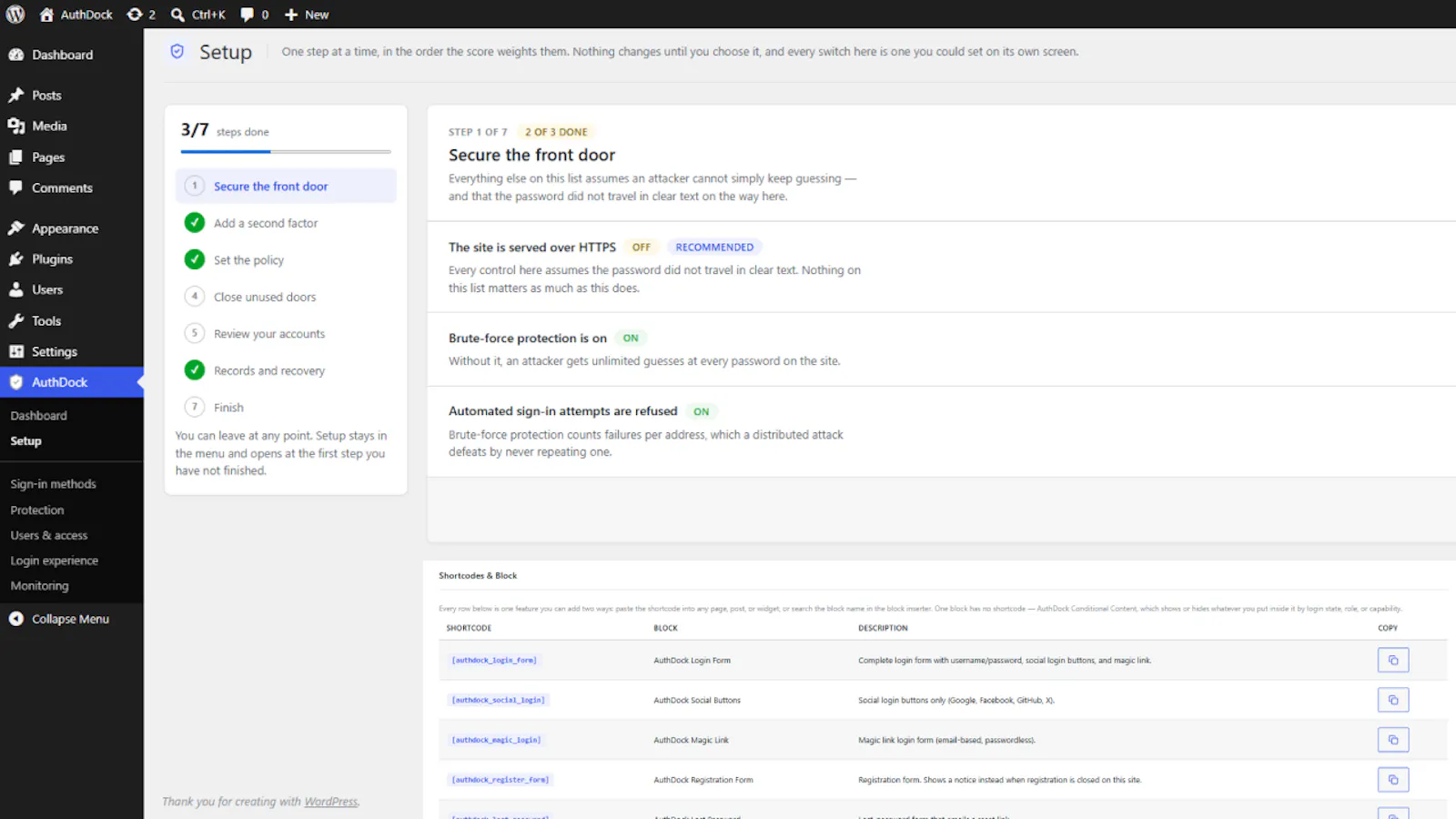Screen dimensions: 1456x819
Task: Click the Appearance brush icon
Action: (16, 227)
